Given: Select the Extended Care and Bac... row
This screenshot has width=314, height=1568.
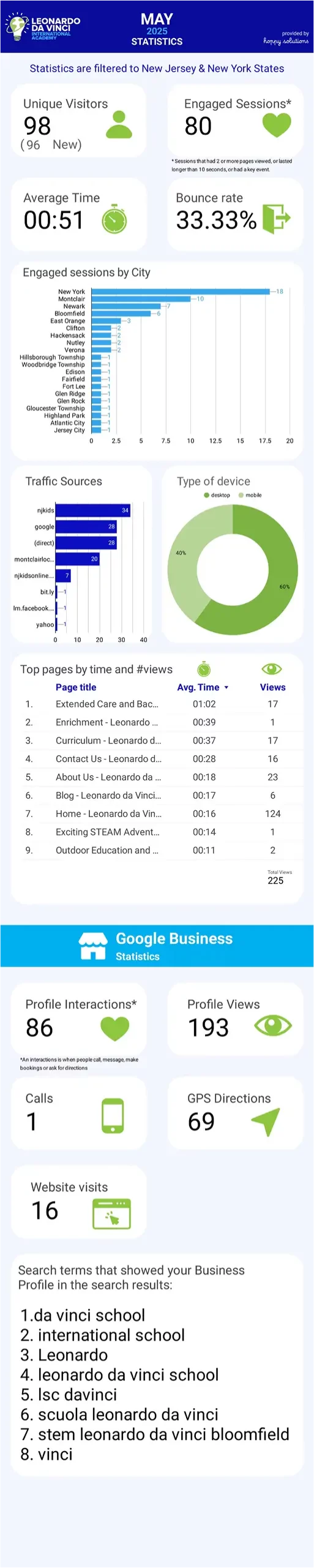Looking at the screenshot, I should (x=157, y=704).
